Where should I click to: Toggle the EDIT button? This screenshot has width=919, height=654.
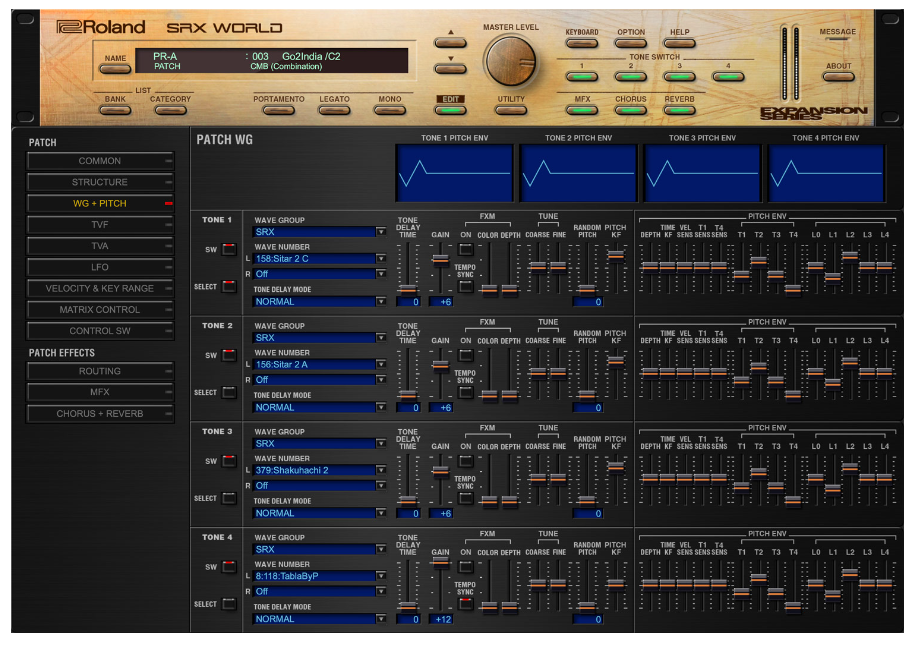coord(450,110)
